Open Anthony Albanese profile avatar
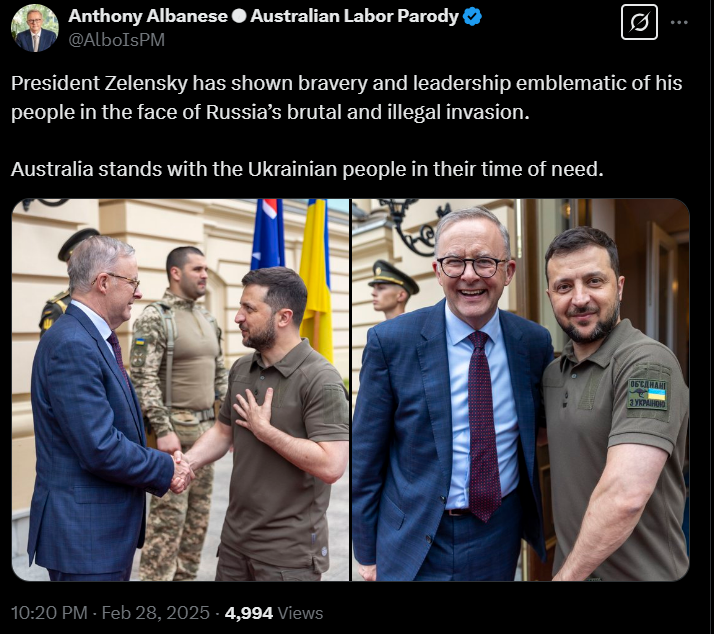This screenshot has width=714, height=634. coord(35,28)
